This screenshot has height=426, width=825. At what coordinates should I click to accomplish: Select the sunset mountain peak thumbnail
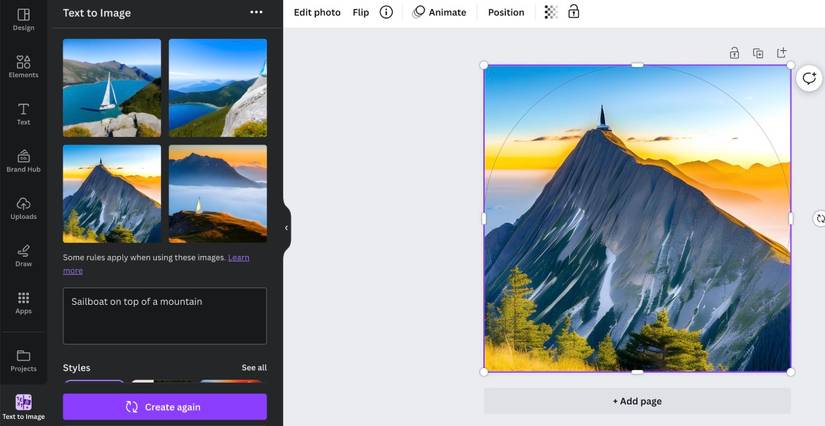(x=112, y=194)
